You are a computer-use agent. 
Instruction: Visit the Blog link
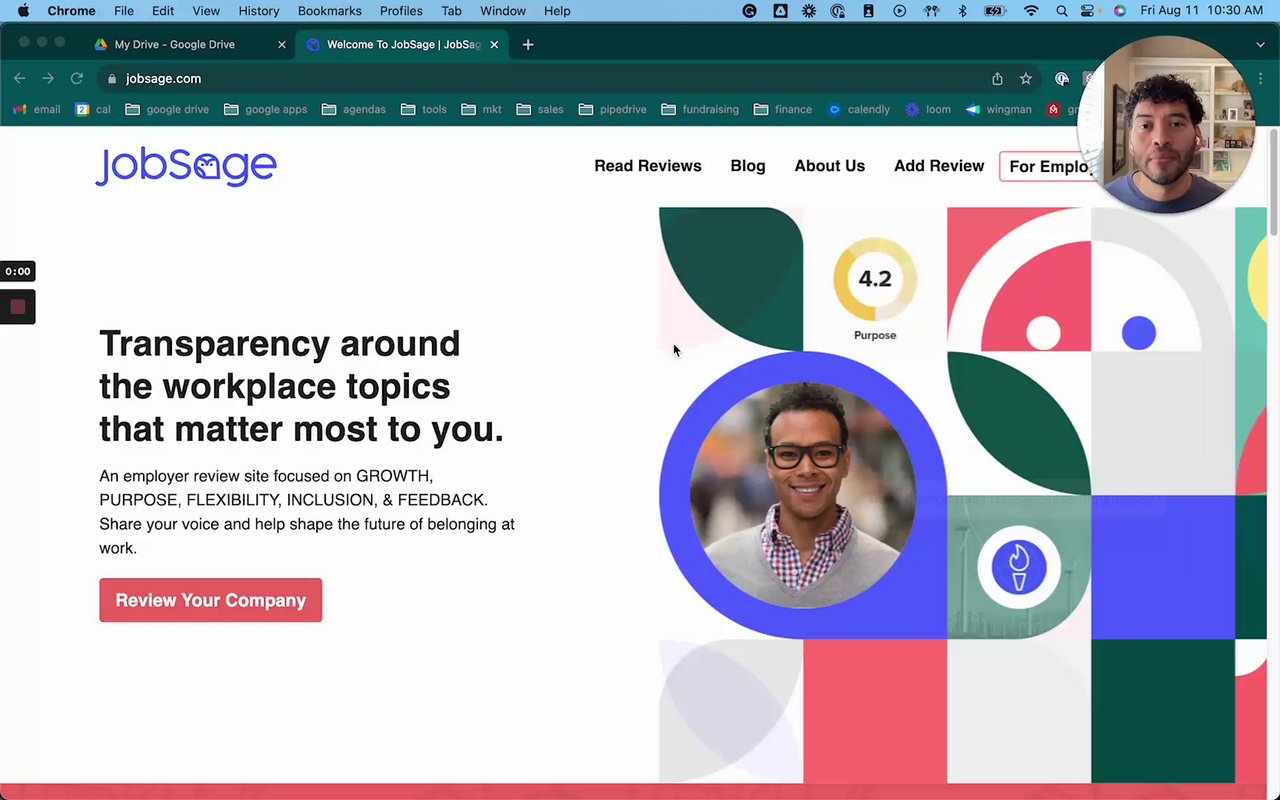(748, 166)
